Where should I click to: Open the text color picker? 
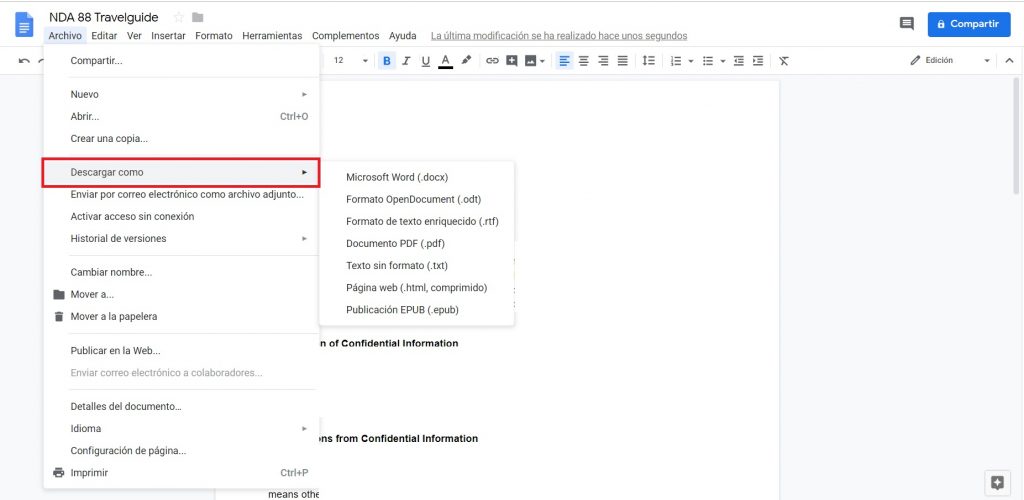(x=445, y=61)
